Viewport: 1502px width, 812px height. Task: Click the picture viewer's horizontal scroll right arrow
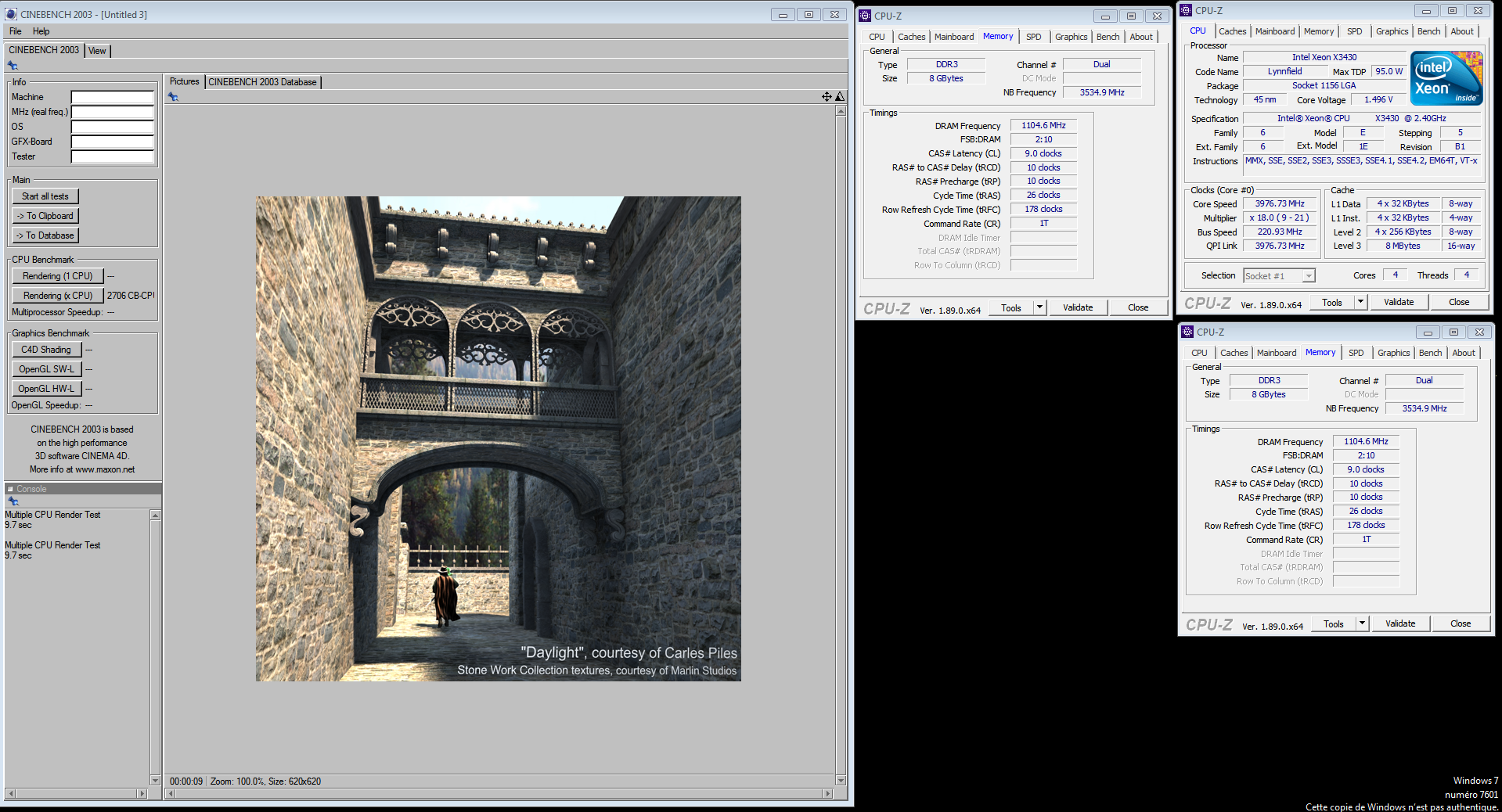point(827,793)
